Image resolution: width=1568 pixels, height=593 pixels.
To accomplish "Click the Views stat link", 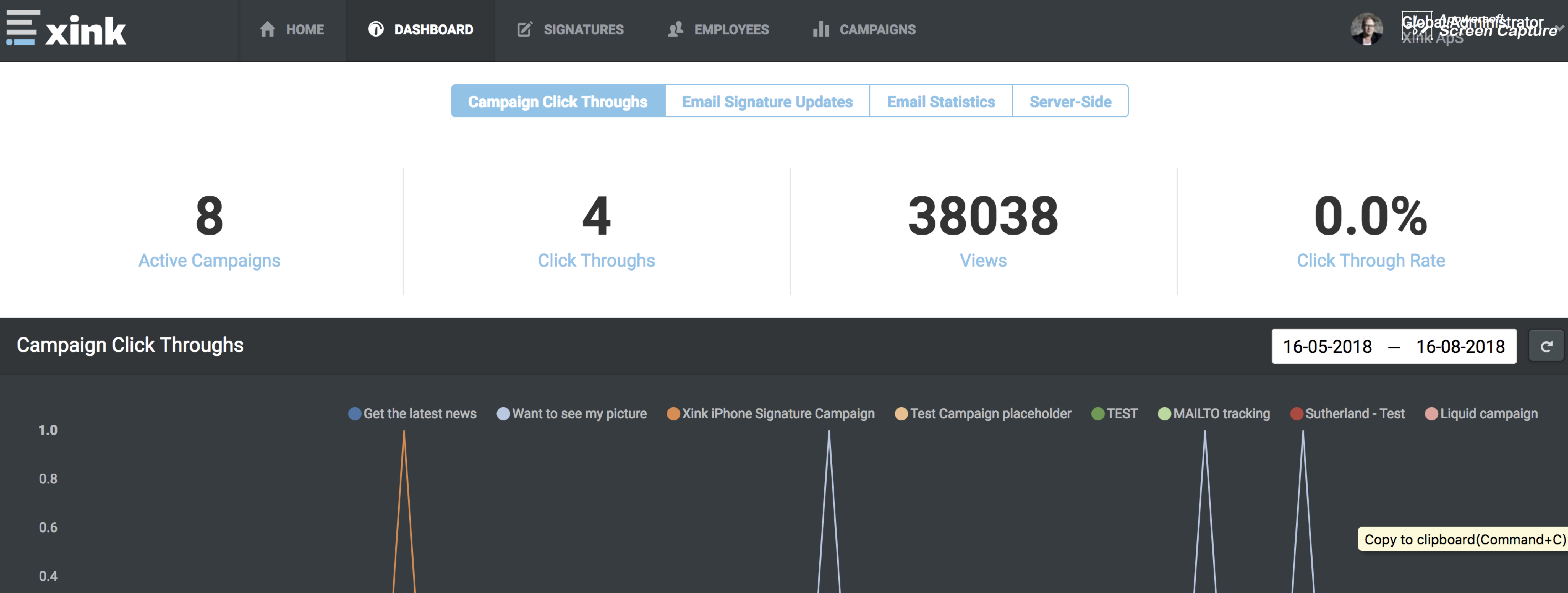I will (983, 261).
